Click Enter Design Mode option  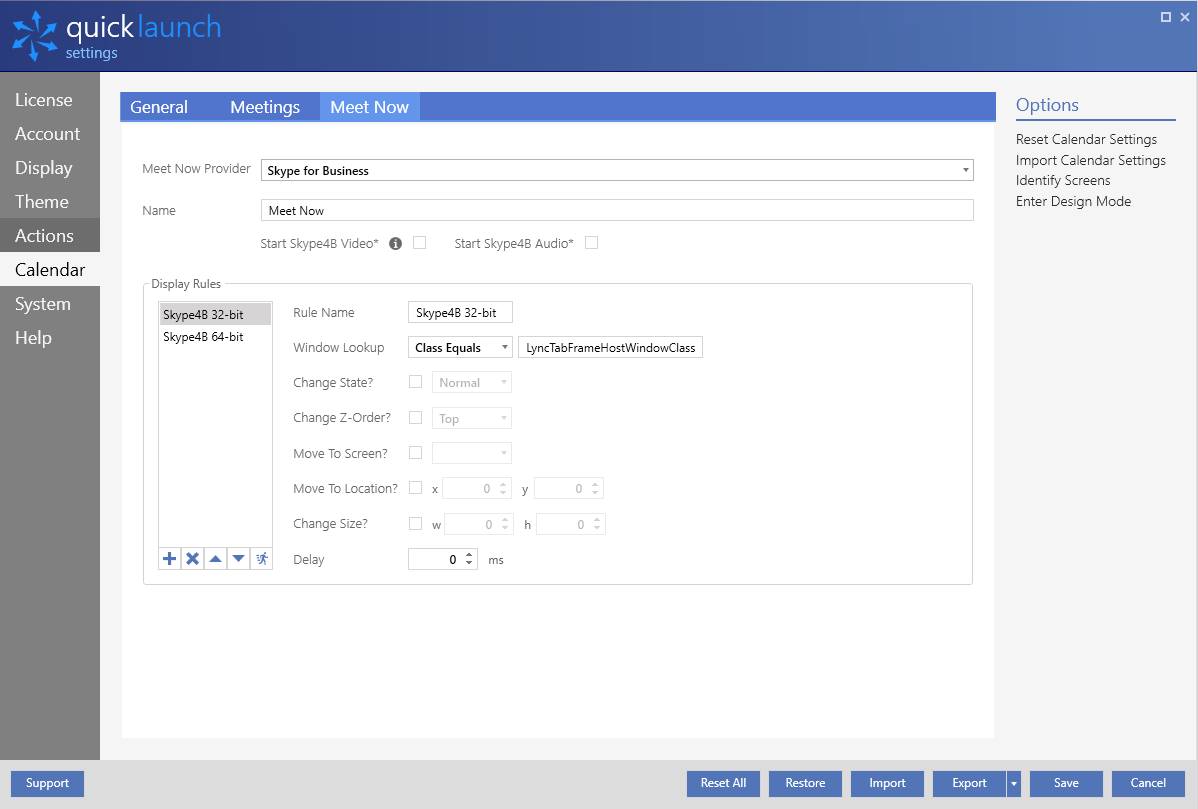pyautogui.click(x=1073, y=202)
